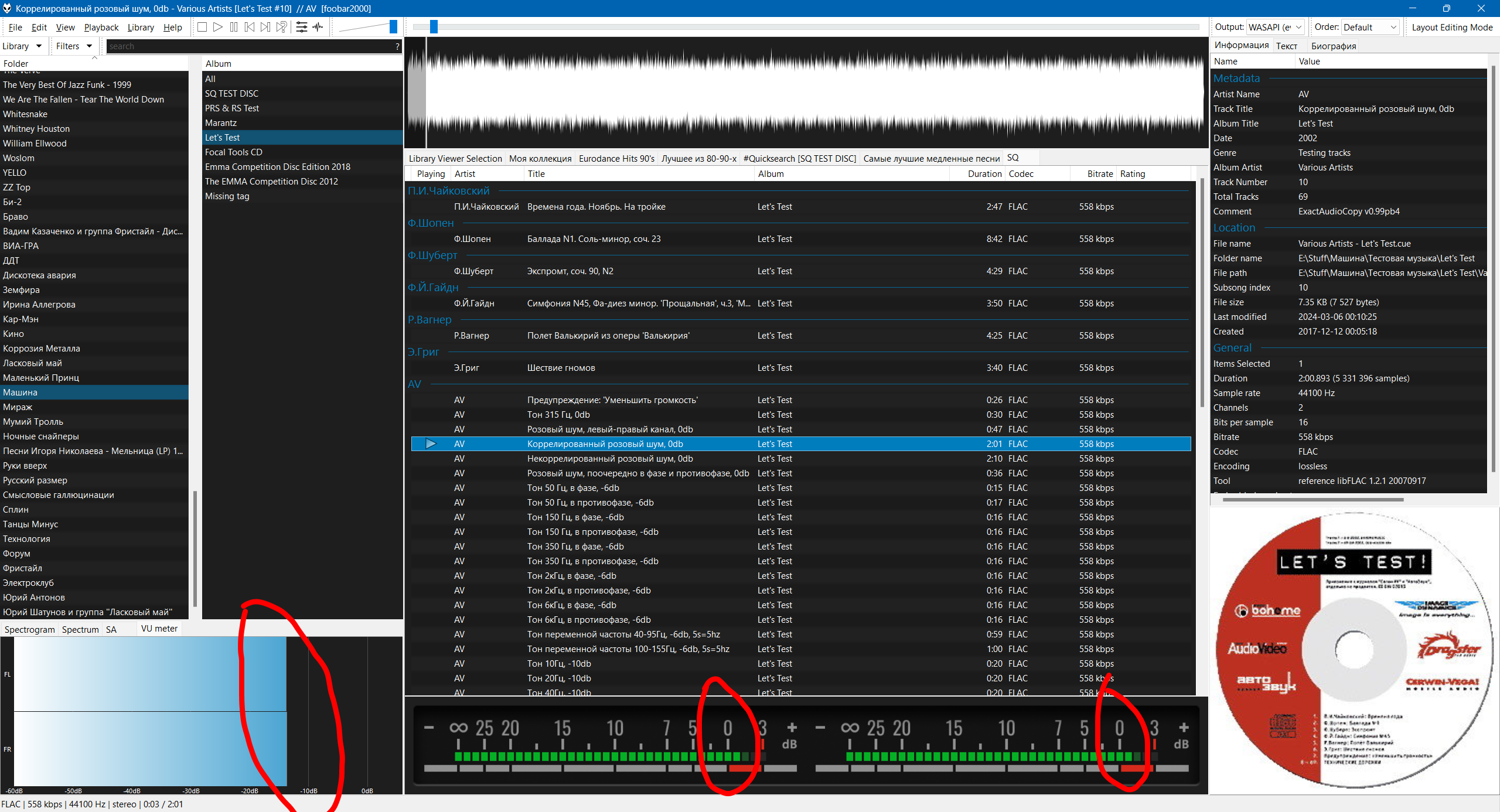The image size is (1500, 812).
Task: Click the search help question mark
Action: 397,46
